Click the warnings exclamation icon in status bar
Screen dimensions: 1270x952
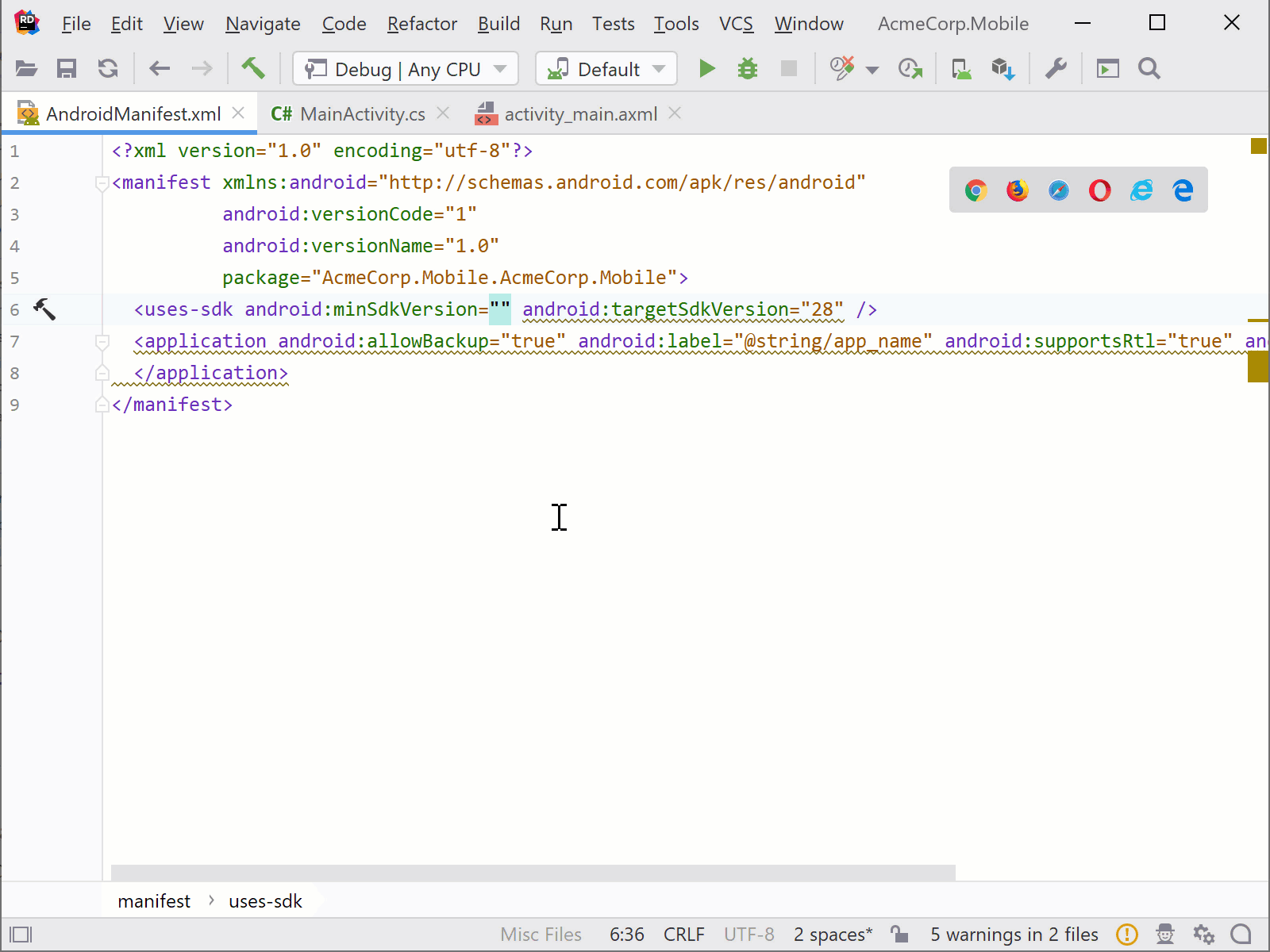[x=1126, y=935]
